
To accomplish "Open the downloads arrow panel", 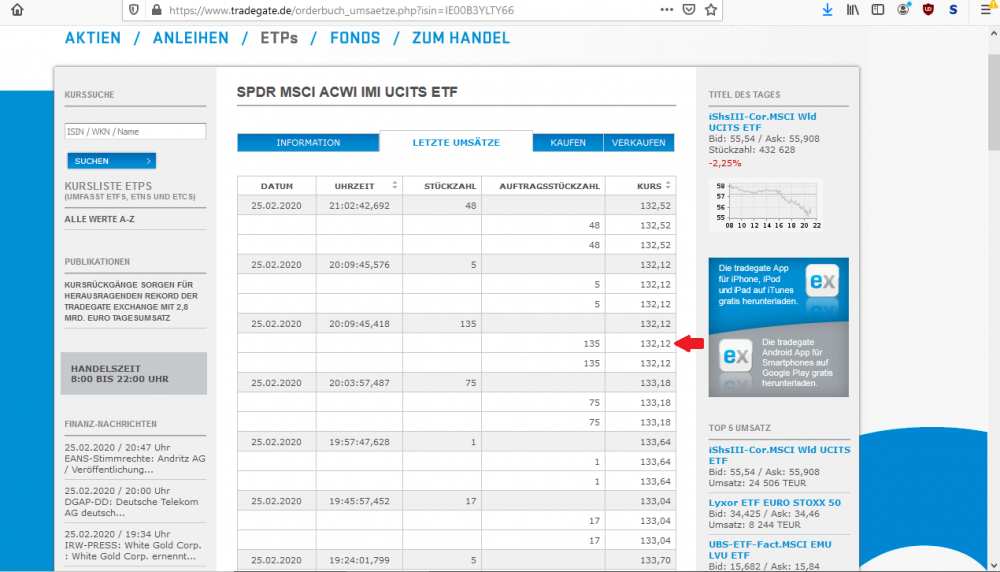I will click(x=827, y=10).
